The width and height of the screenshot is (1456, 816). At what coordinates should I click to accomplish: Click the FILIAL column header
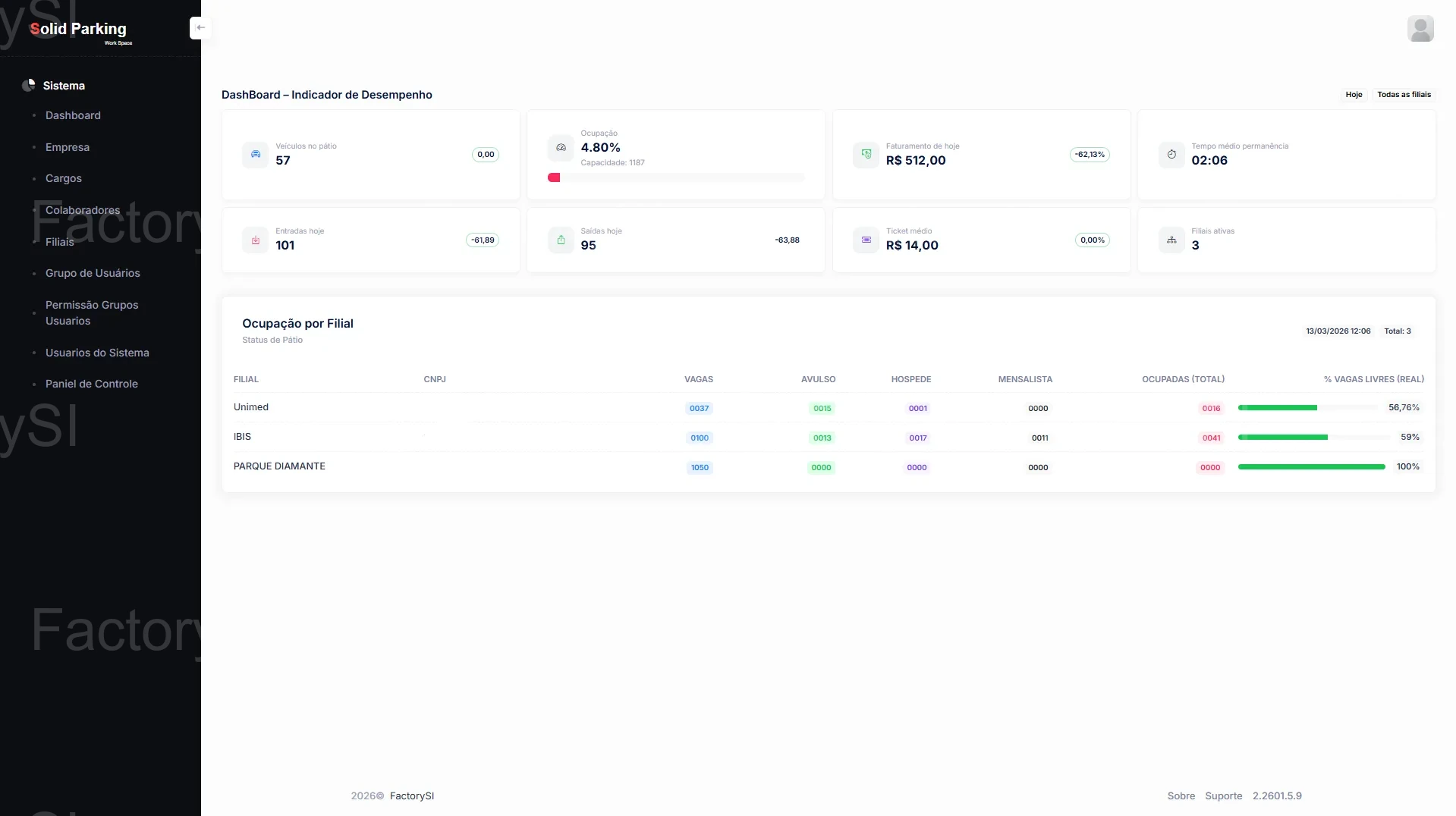coord(246,379)
